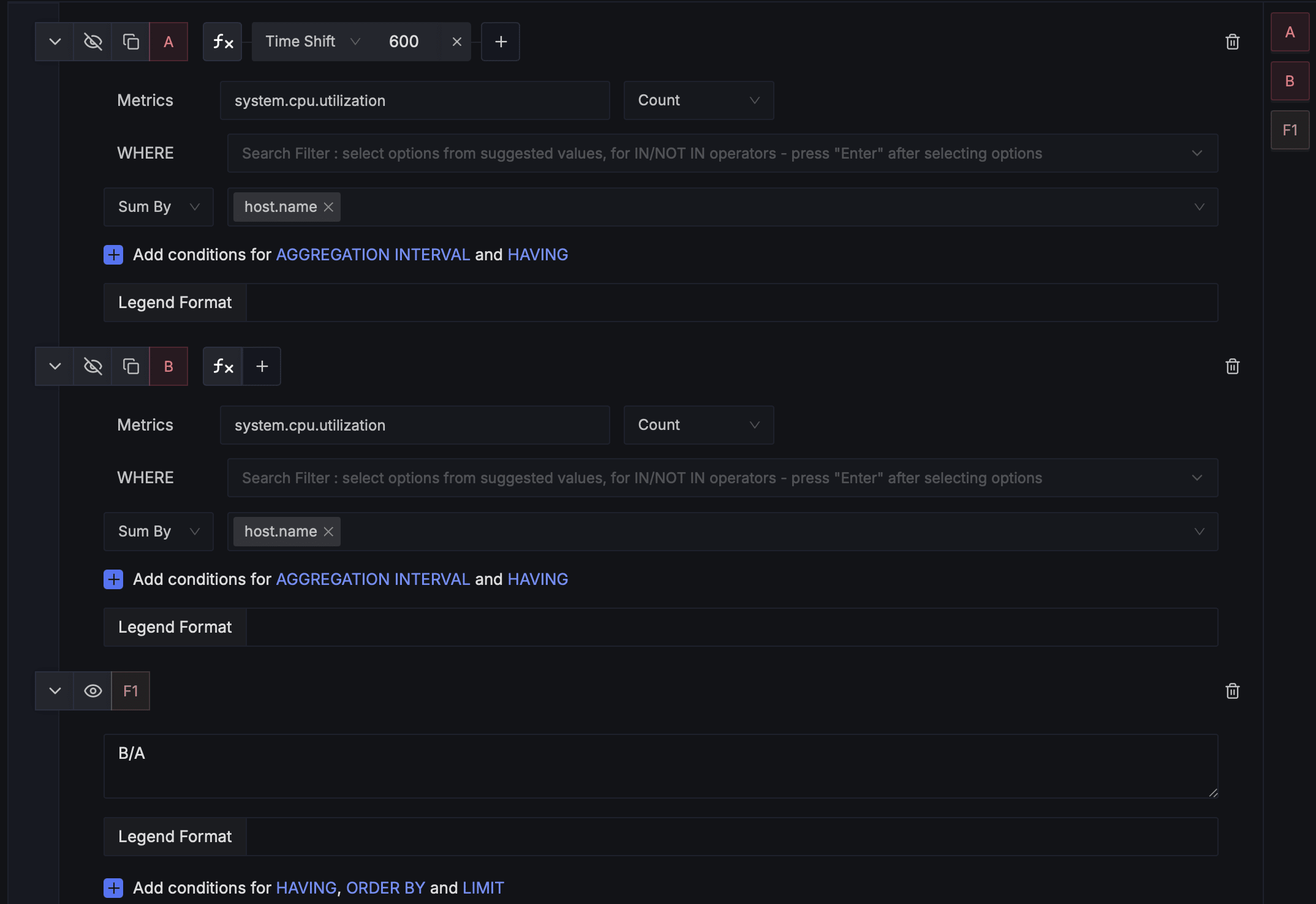Select the B query shortcut on the right sidebar

(x=1290, y=80)
